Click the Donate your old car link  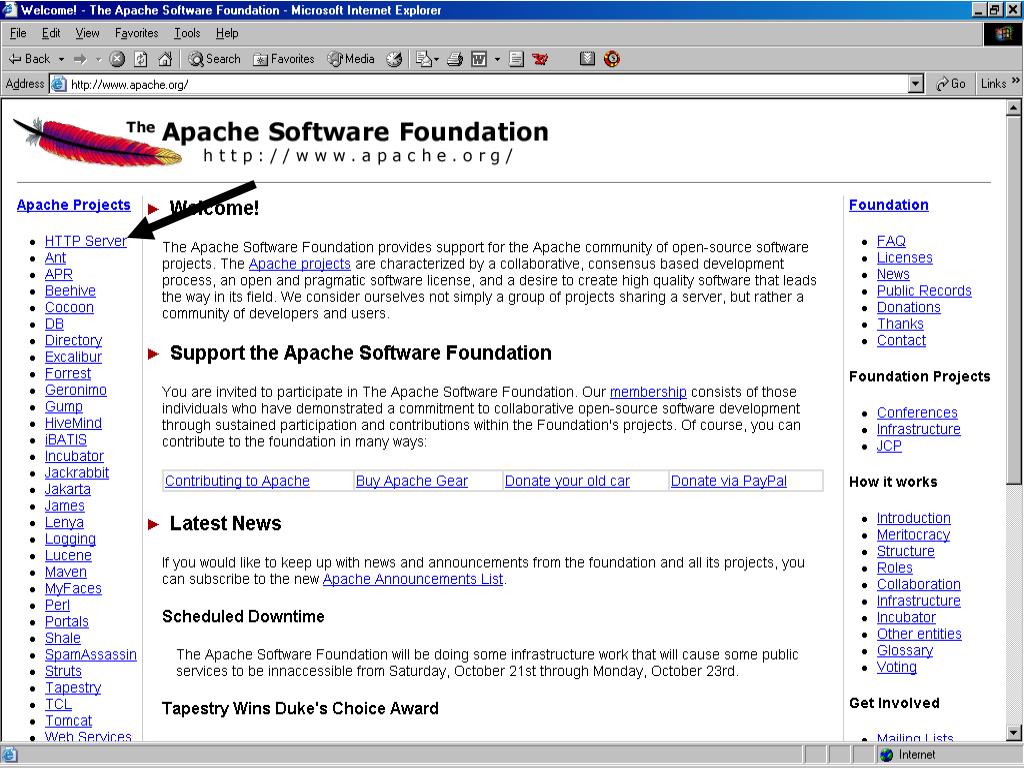pyautogui.click(x=567, y=481)
